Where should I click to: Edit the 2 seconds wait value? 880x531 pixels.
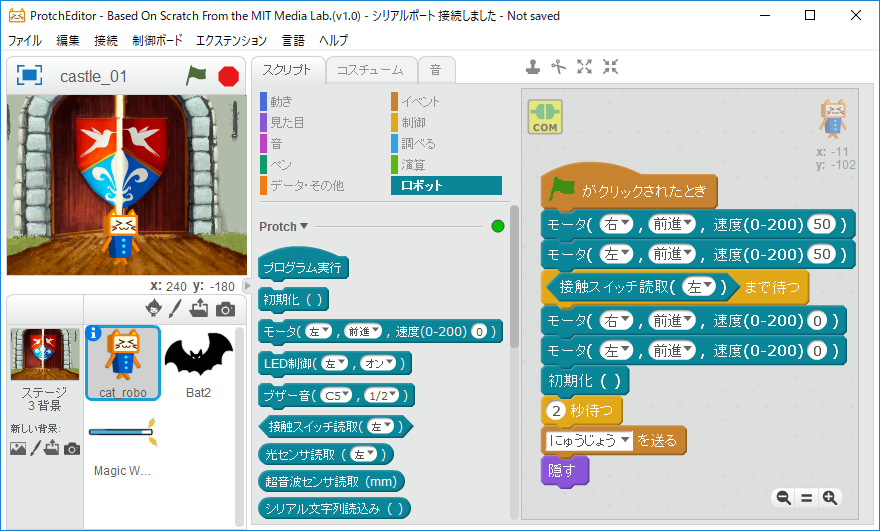point(556,410)
